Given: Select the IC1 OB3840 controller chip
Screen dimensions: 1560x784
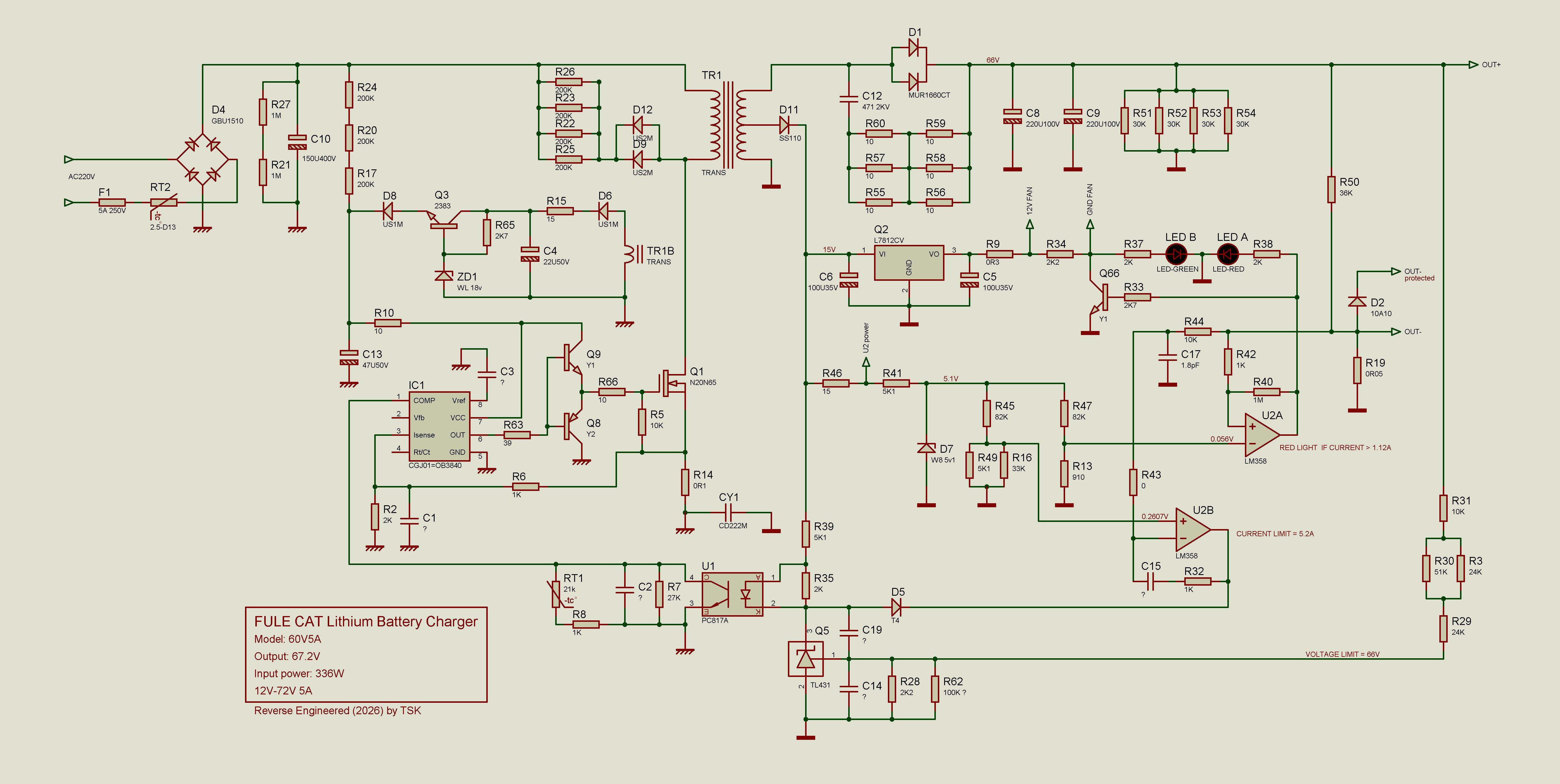Looking at the screenshot, I should click(x=439, y=426).
